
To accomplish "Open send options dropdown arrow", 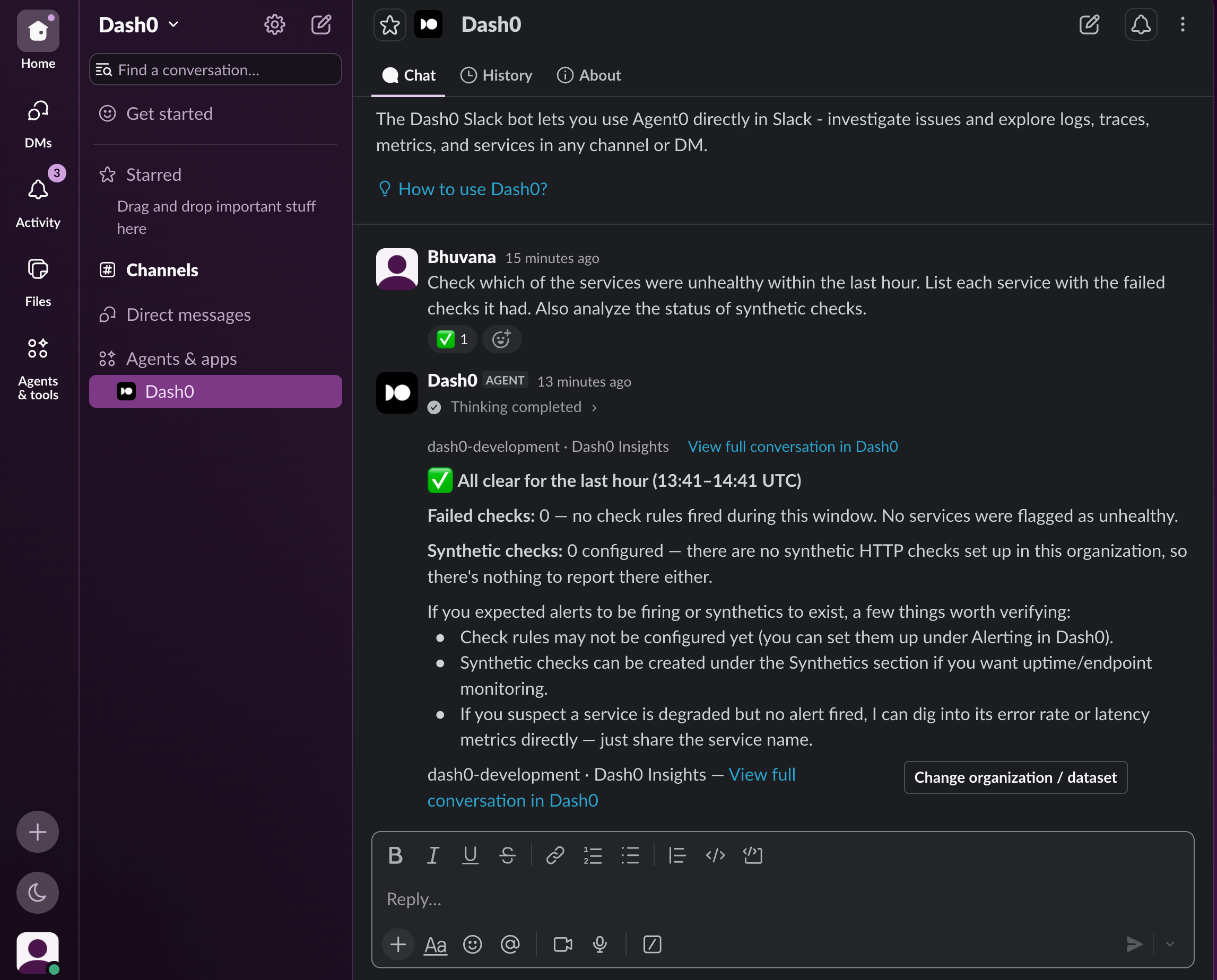I will (1170, 944).
